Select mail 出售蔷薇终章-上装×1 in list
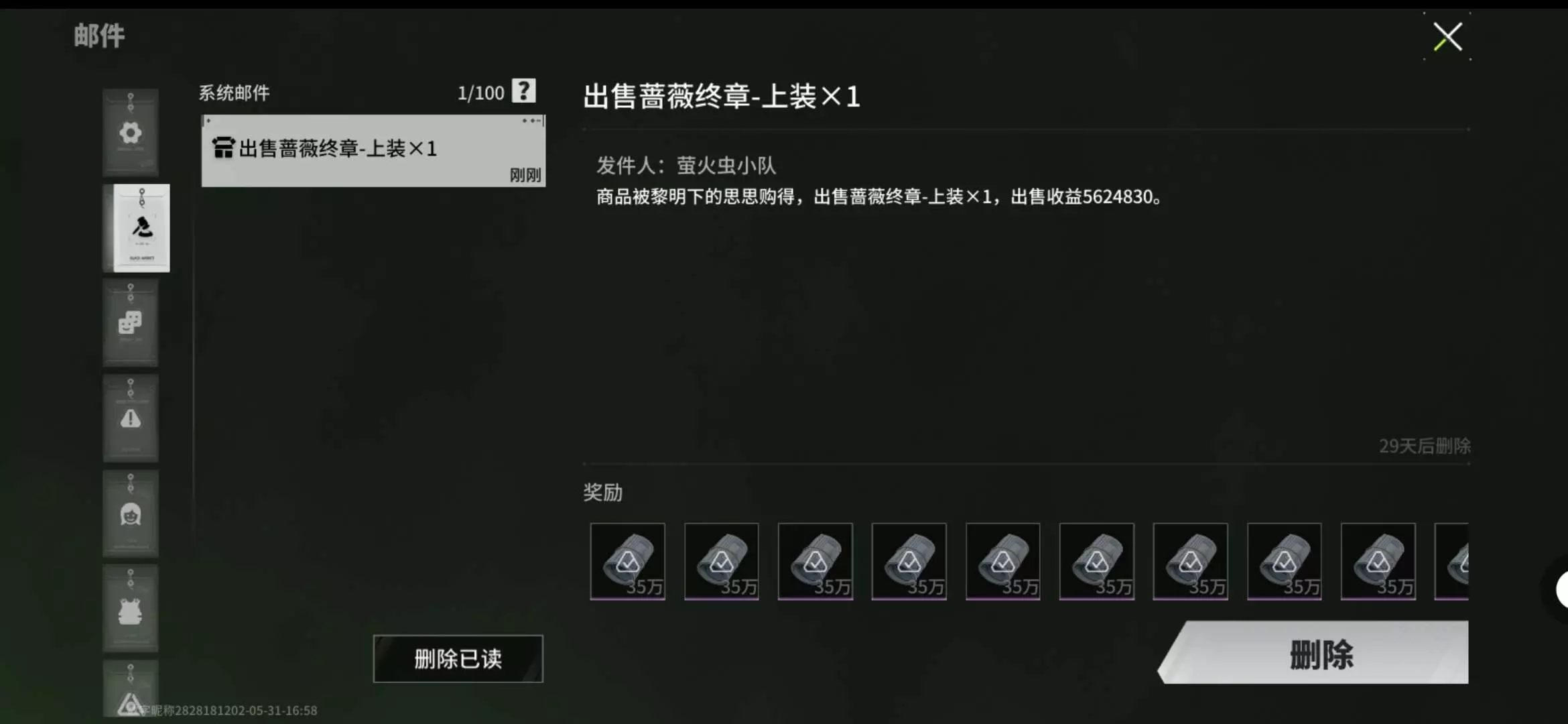 click(x=373, y=151)
